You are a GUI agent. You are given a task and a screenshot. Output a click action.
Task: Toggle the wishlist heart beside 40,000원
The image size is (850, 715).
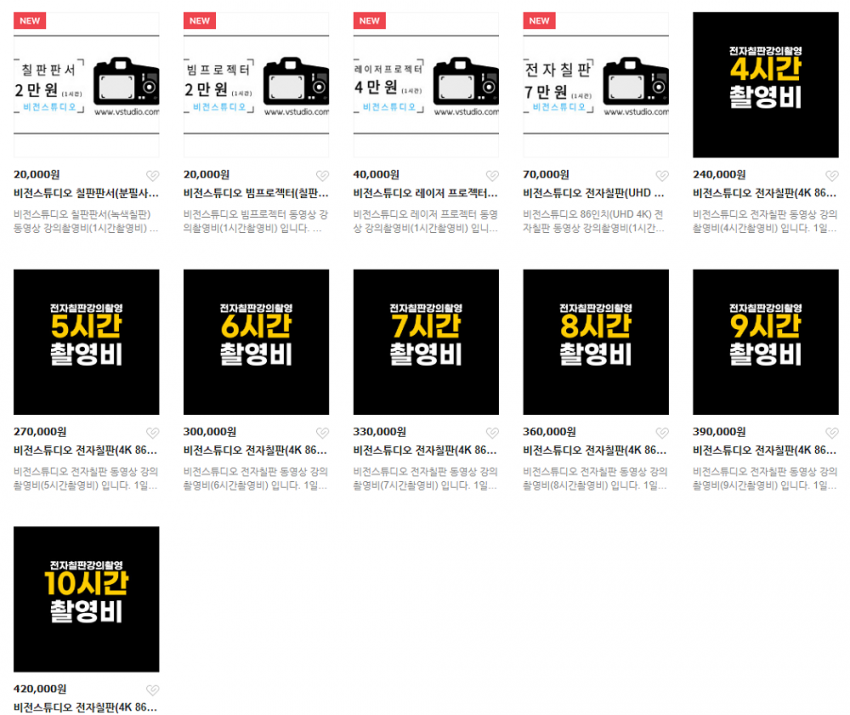(492, 176)
